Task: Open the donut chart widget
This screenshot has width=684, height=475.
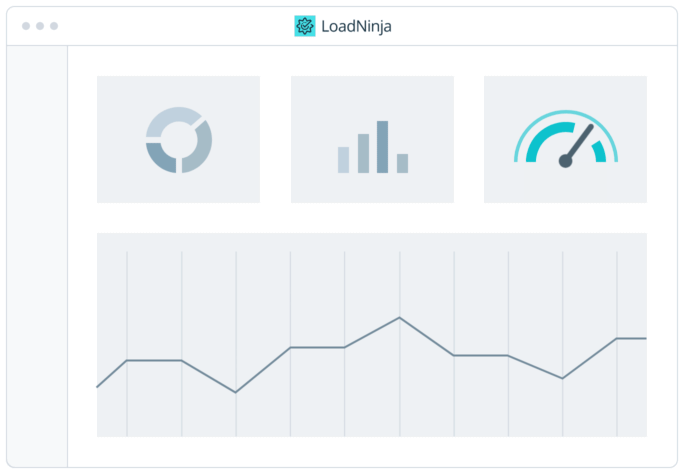Action: pyautogui.click(x=178, y=139)
